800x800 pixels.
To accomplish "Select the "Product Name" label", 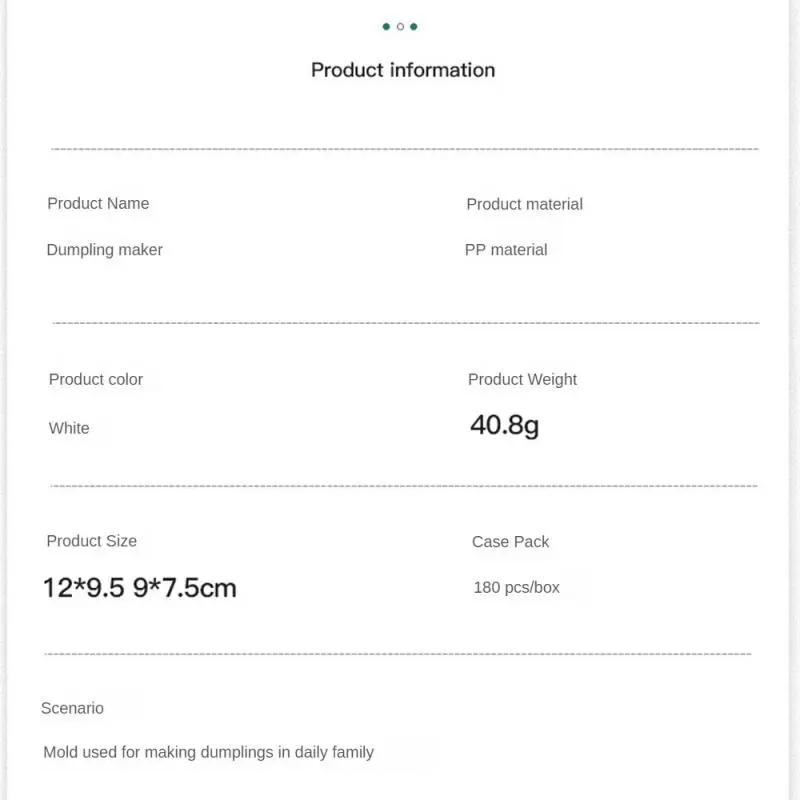I will coord(98,203).
